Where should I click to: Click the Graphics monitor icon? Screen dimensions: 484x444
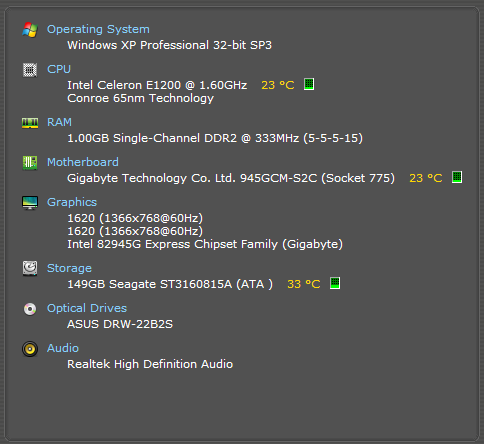(30, 203)
